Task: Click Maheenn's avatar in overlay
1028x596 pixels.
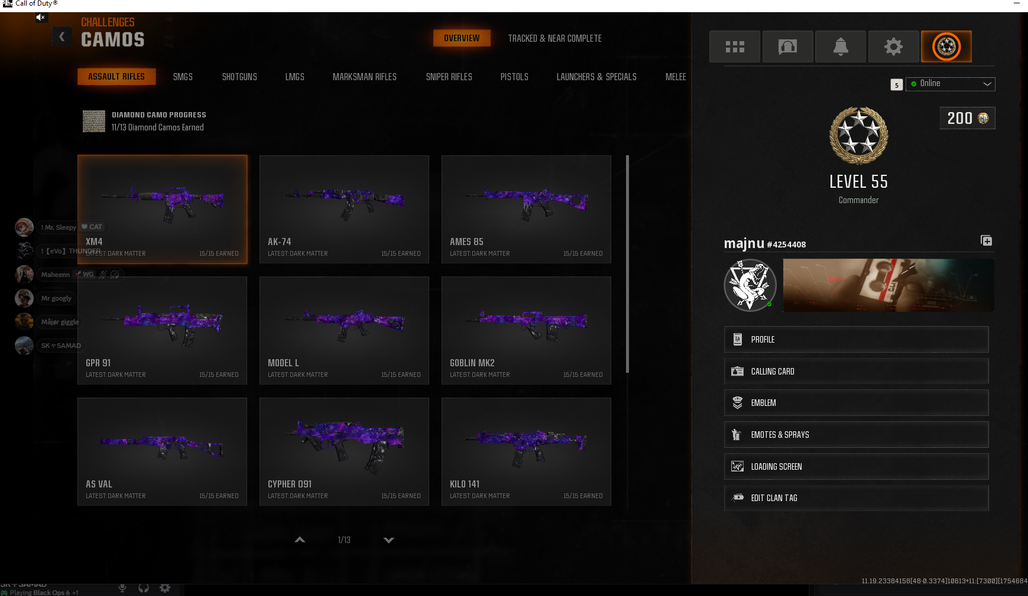Action: [24, 274]
